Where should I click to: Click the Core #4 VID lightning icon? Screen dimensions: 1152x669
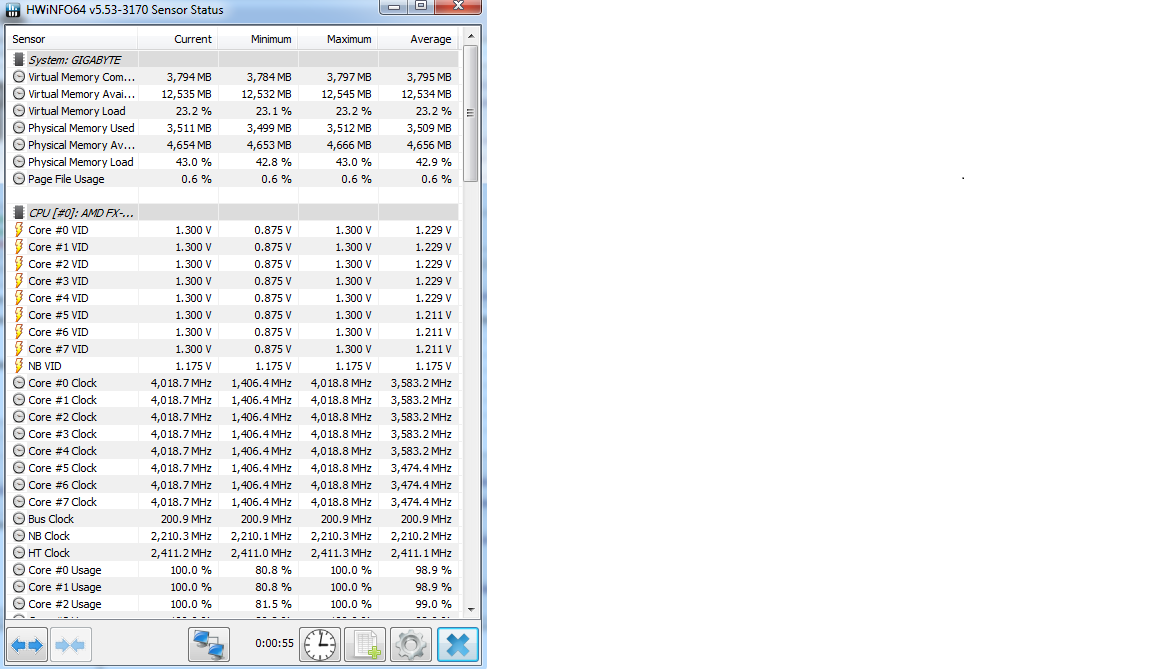[19, 297]
